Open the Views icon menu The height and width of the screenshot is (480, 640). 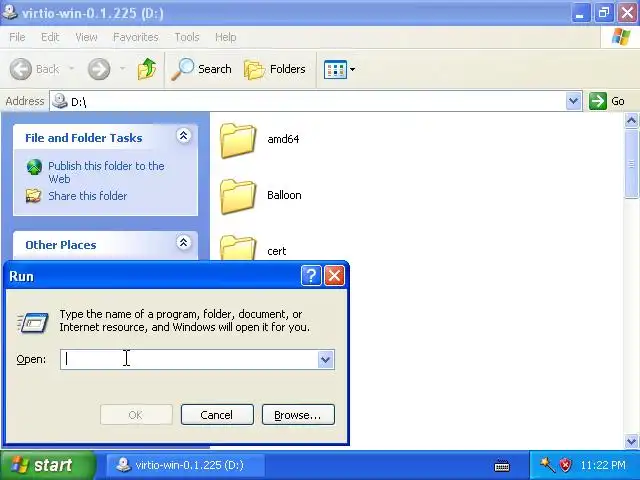point(335,69)
